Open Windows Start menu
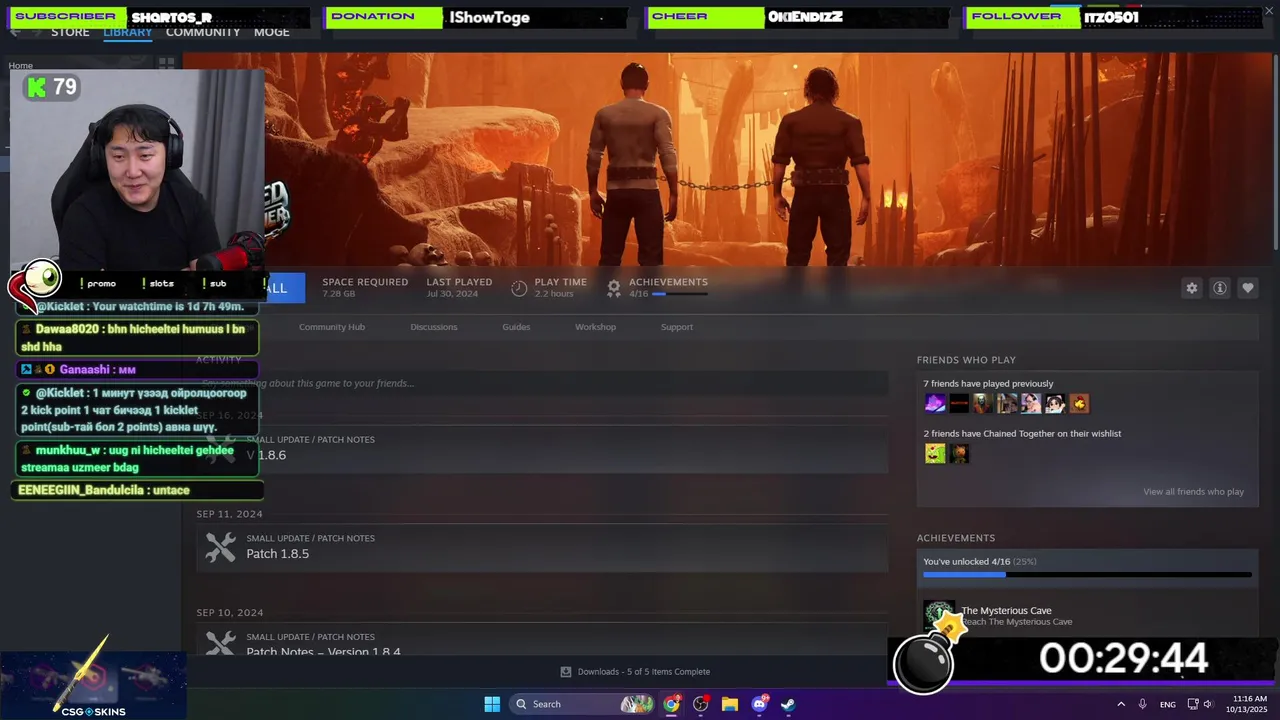 pos(492,704)
